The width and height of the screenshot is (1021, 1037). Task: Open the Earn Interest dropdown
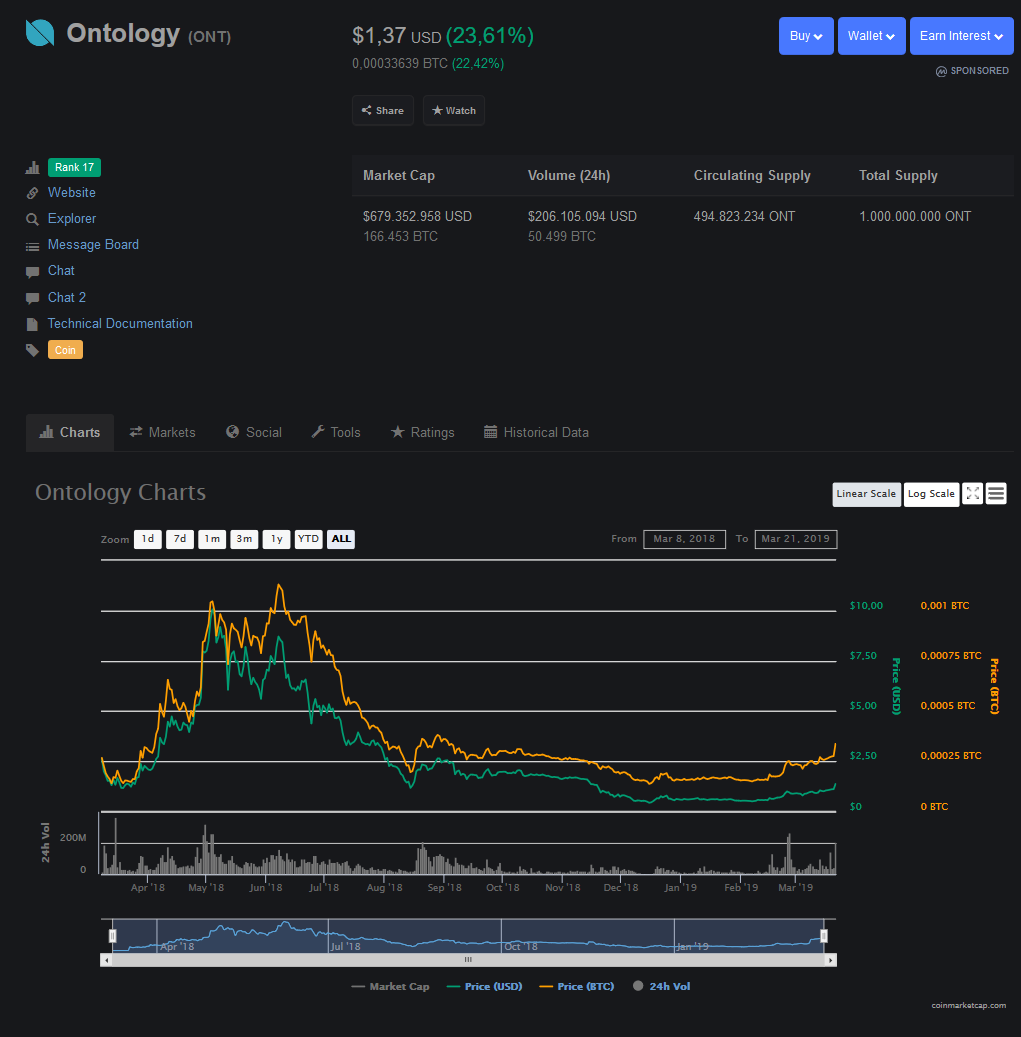point(961,36)
